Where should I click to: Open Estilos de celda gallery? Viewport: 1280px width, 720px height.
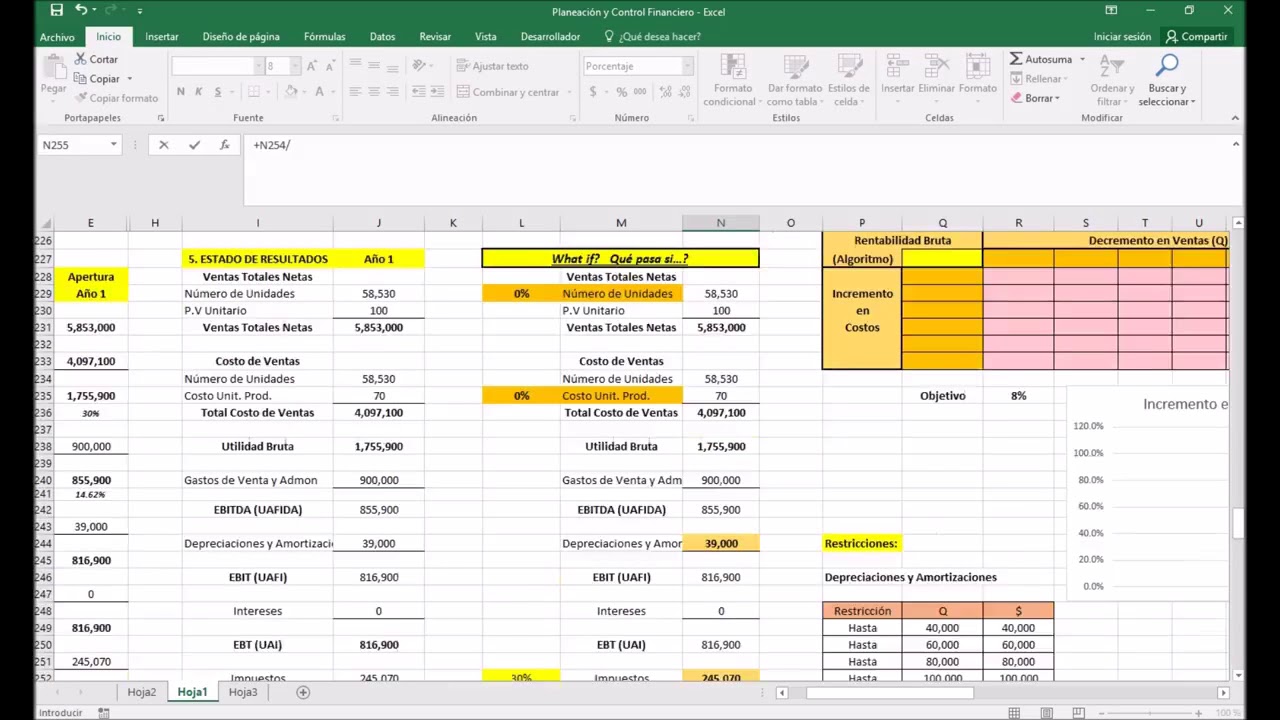coord(848,80)
